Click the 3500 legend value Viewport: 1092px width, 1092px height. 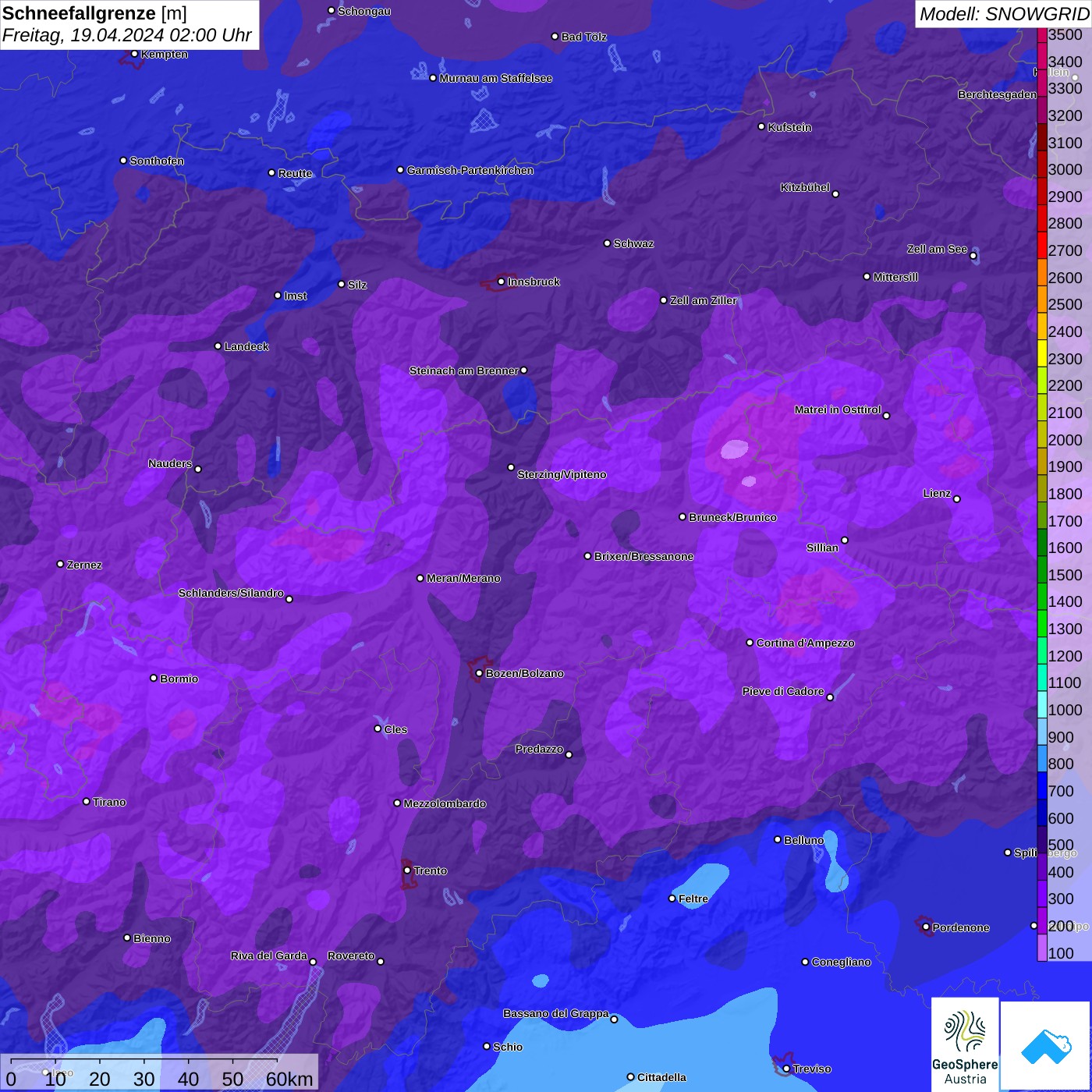1065,34
